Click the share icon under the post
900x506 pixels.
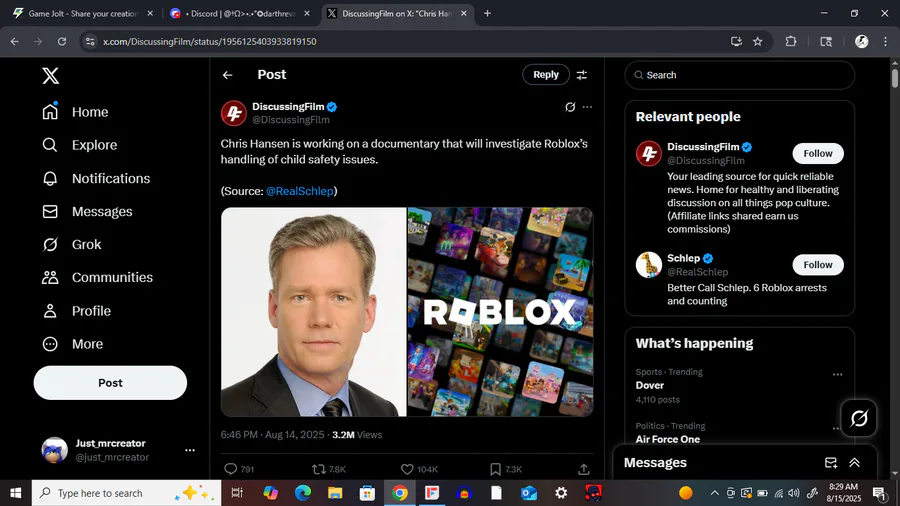(584, 469)
